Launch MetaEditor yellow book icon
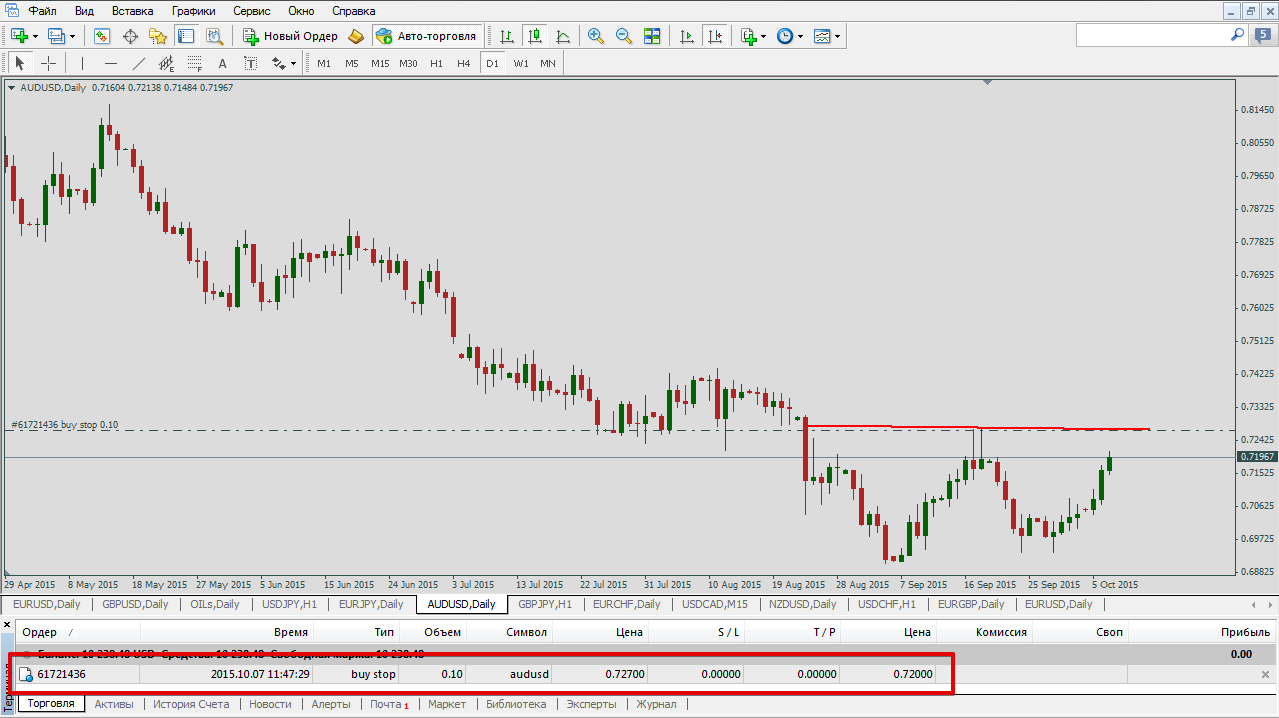 (x=357, y=36)
